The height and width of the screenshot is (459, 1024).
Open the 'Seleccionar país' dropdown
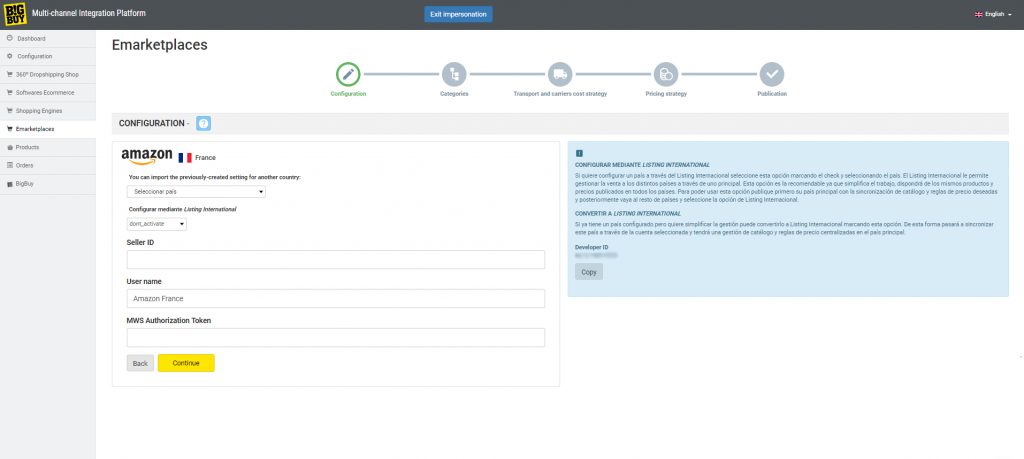196,191
